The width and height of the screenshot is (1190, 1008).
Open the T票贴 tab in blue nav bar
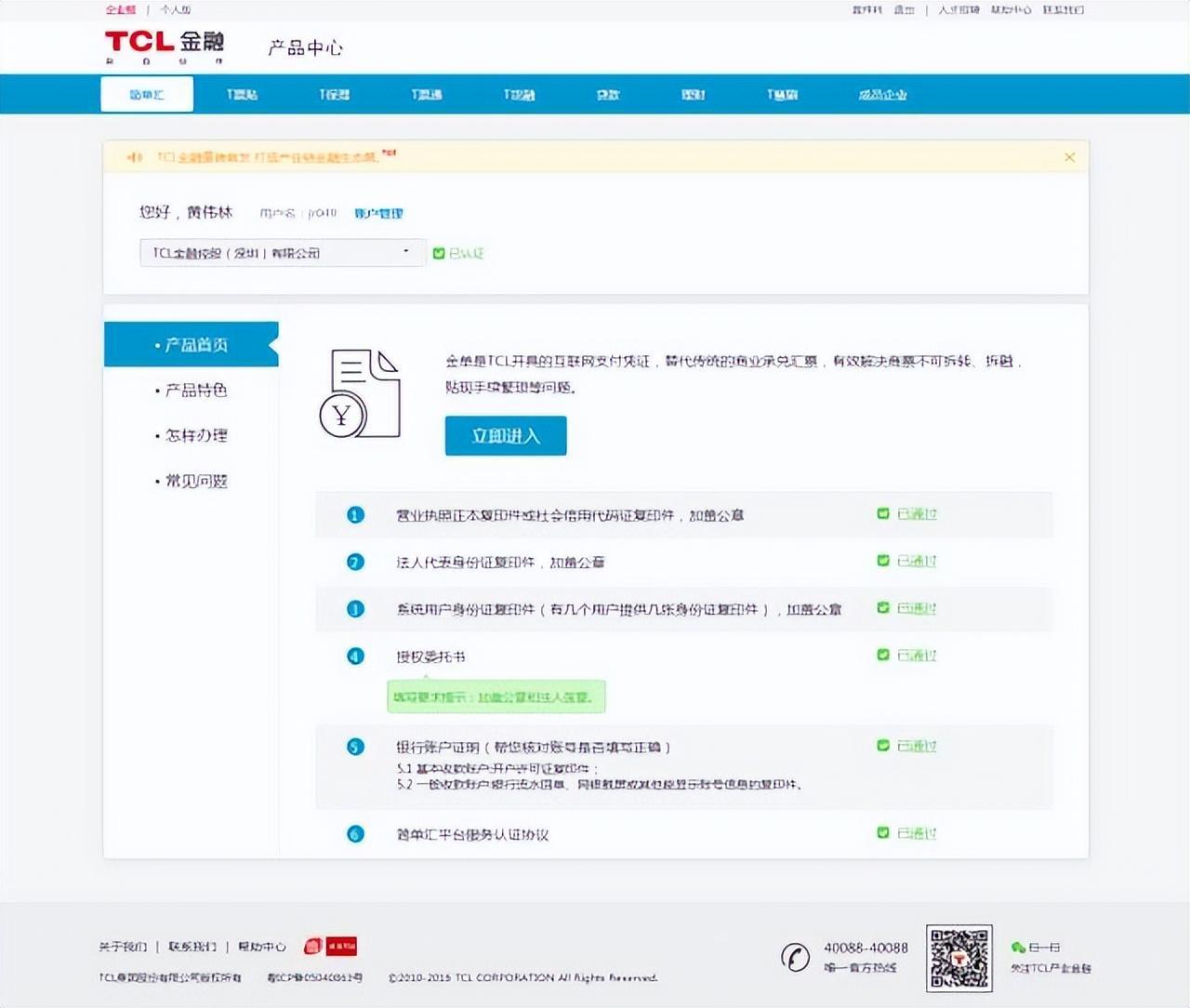pyautogui.click(x=242, y=95)
